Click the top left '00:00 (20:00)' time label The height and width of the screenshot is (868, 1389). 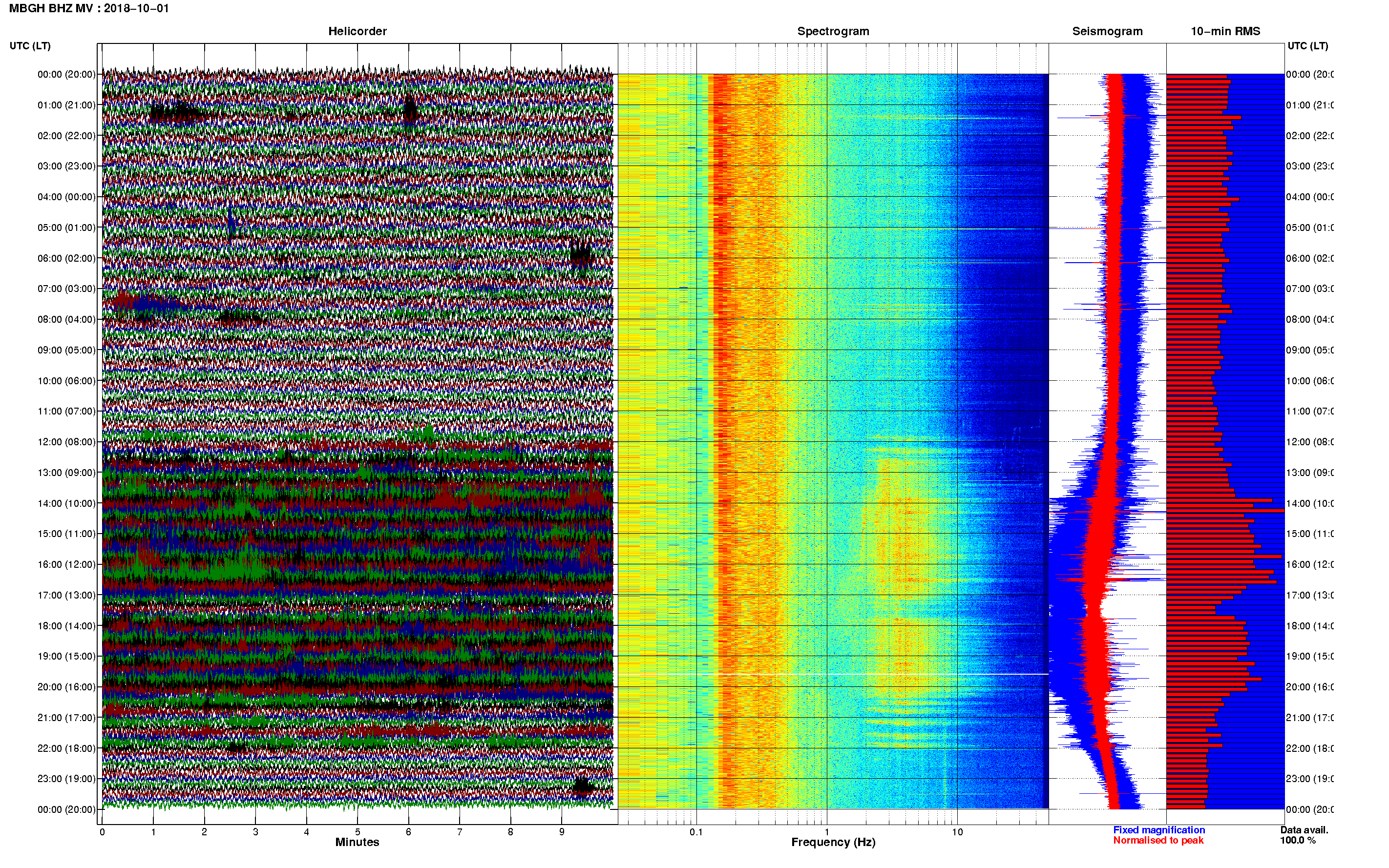pyautogui.click(x=66, y=74)
